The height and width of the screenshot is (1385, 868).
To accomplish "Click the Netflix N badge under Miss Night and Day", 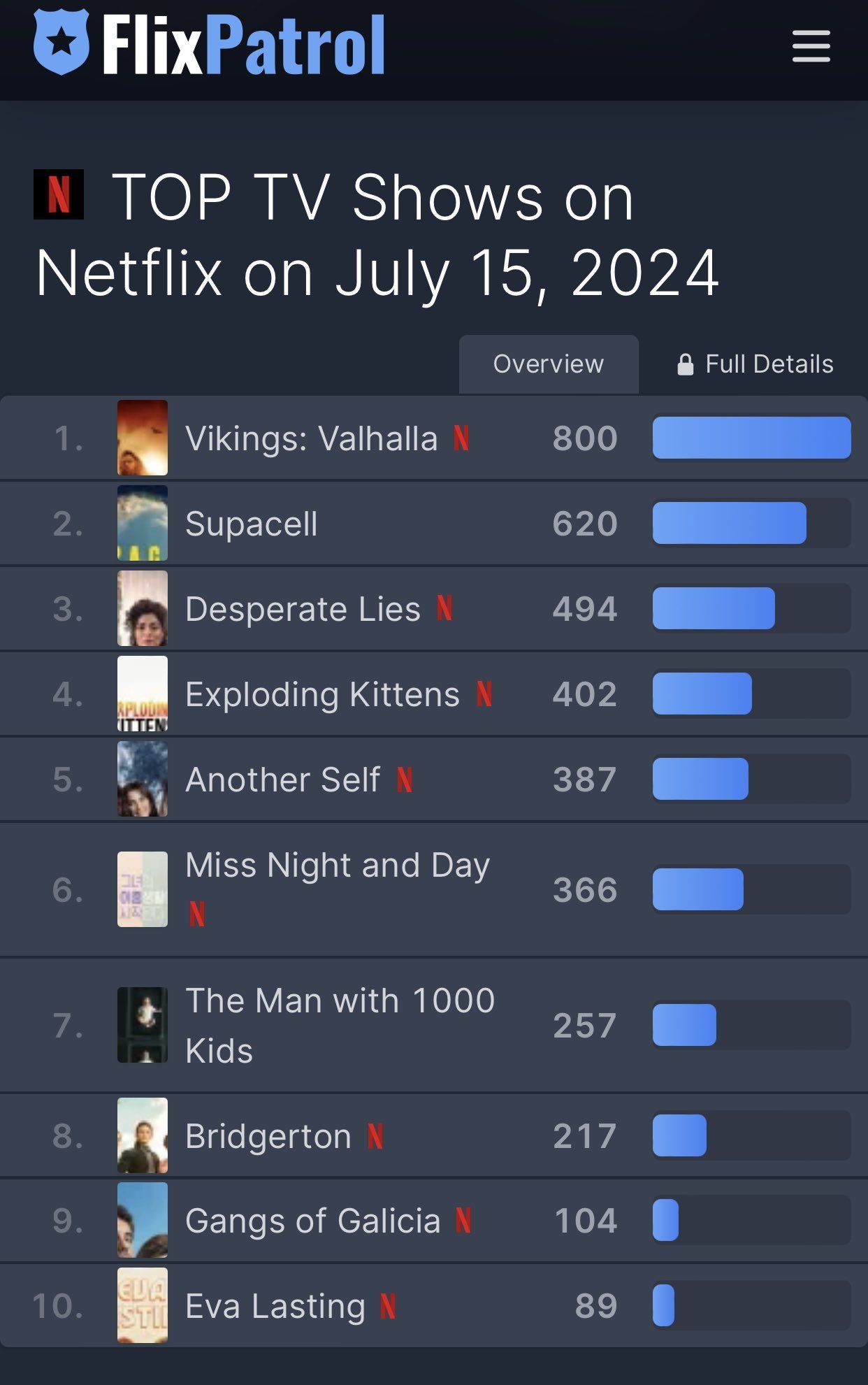I will tap(197, 914).
